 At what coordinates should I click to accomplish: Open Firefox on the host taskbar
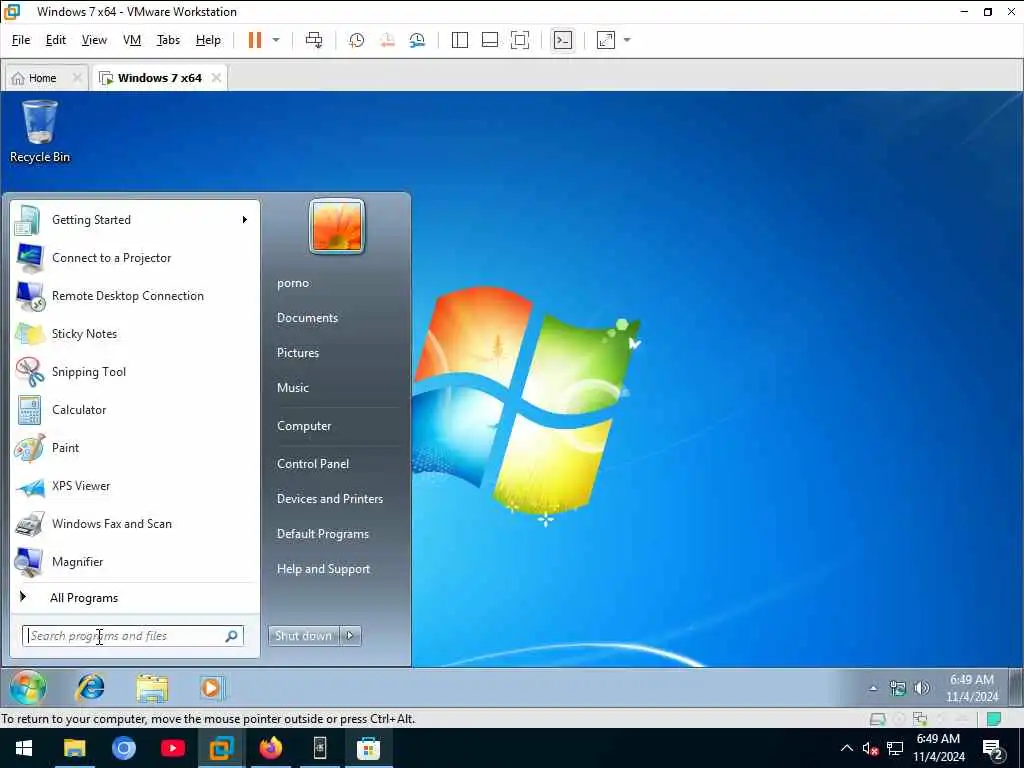tap(270, 748)
